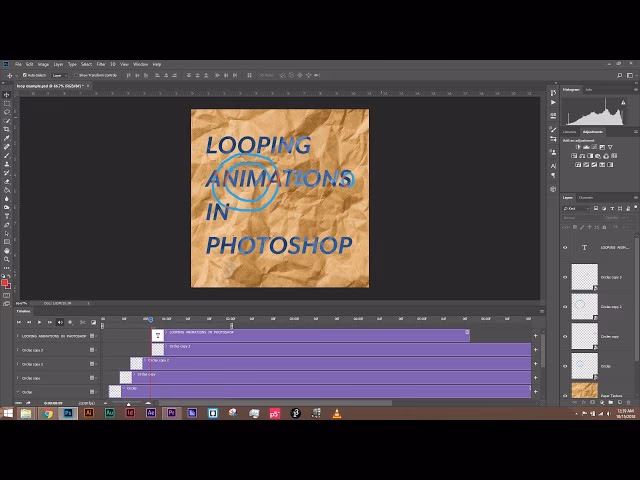Expand Circles copy 2 timeline track
The width and height of the screenshot is (640, 480).
pyautogui.click(x=18, y=364)
